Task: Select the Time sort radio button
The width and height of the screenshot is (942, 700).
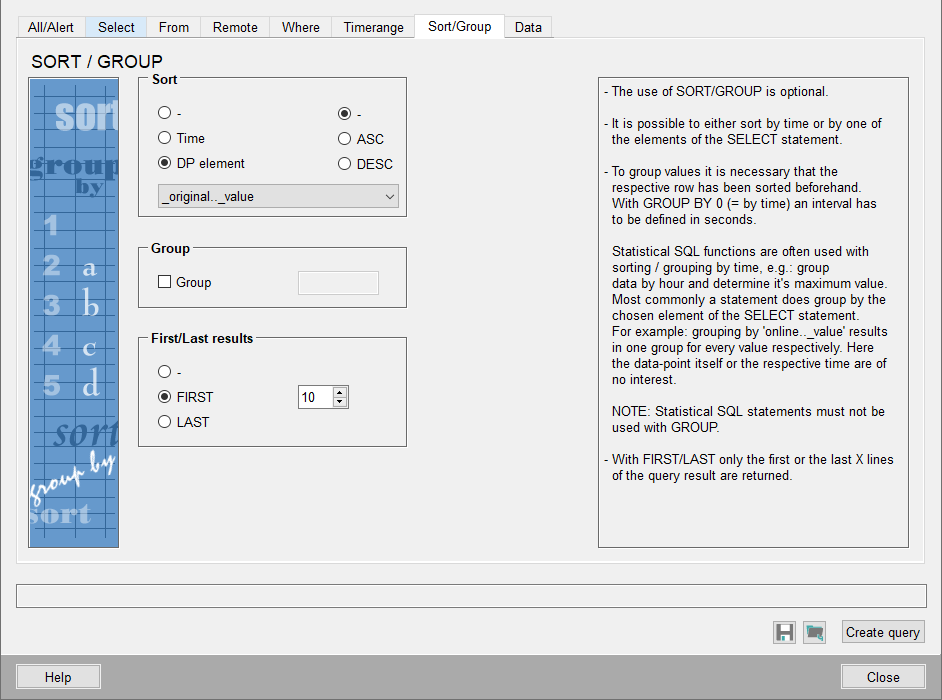Action: (165, 138)
